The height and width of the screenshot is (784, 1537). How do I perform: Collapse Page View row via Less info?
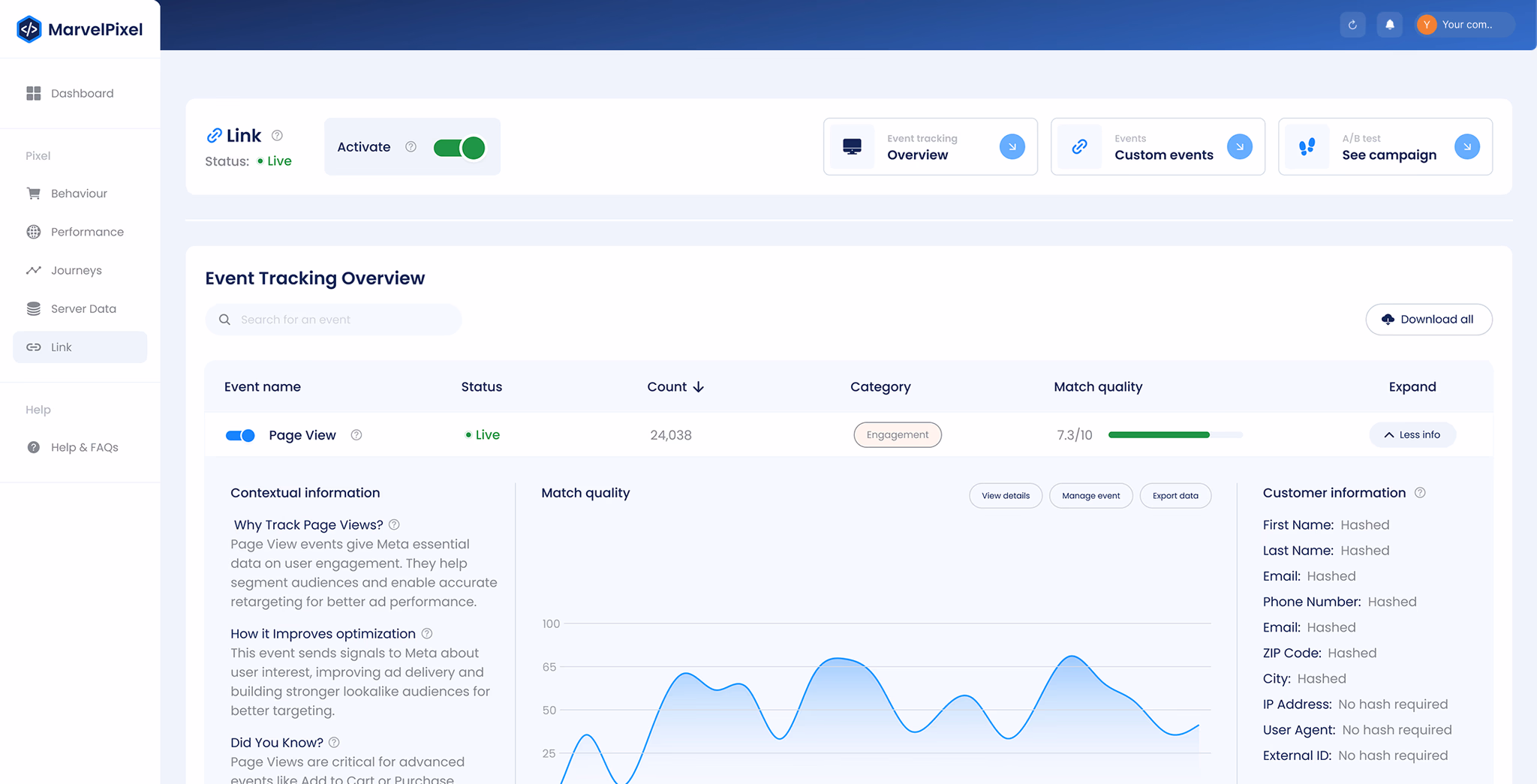pyautogui.click(x=1412, y=434)
